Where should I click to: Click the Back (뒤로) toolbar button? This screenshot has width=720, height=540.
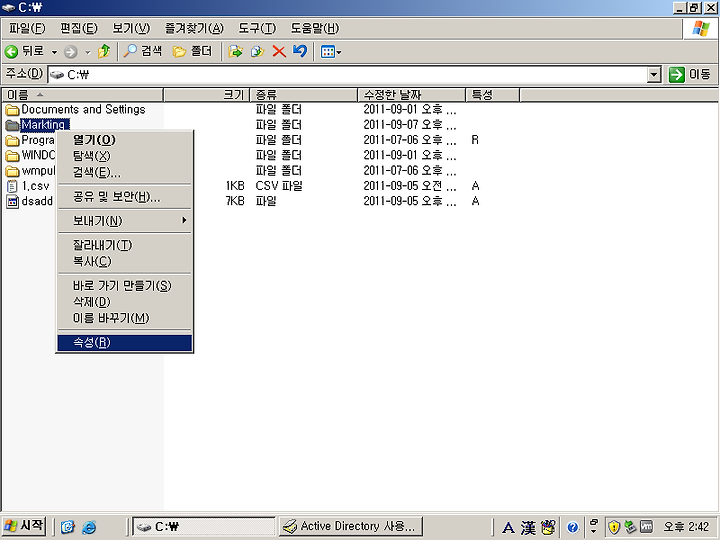click(x=24, y=51)
